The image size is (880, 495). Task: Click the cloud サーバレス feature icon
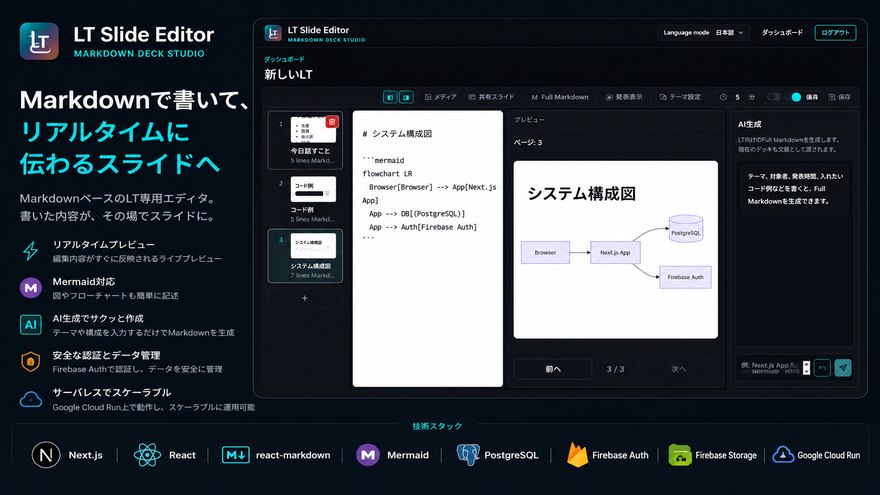click(31, 399)
